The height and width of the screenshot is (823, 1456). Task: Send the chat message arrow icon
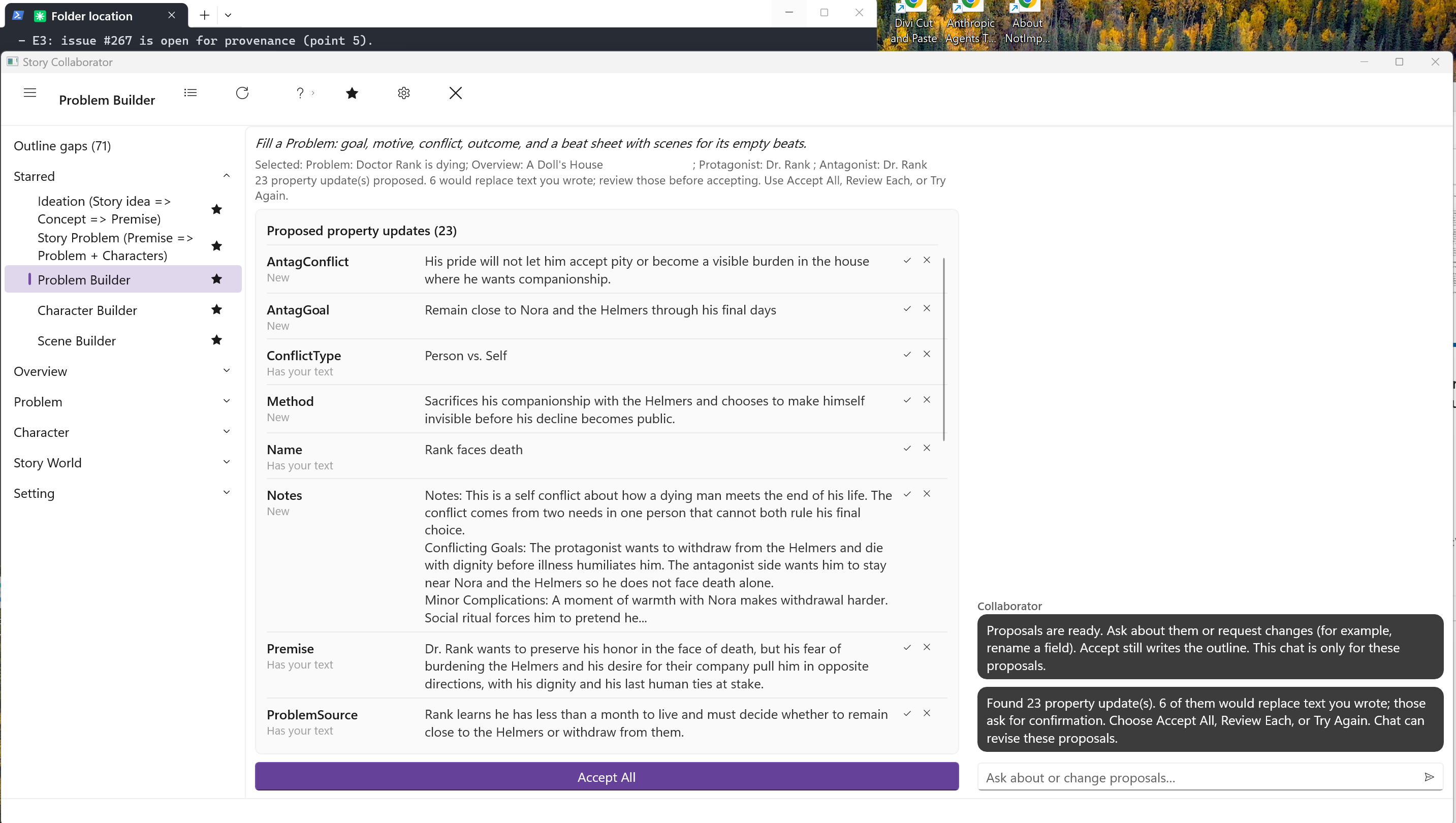click(1429, 777)
